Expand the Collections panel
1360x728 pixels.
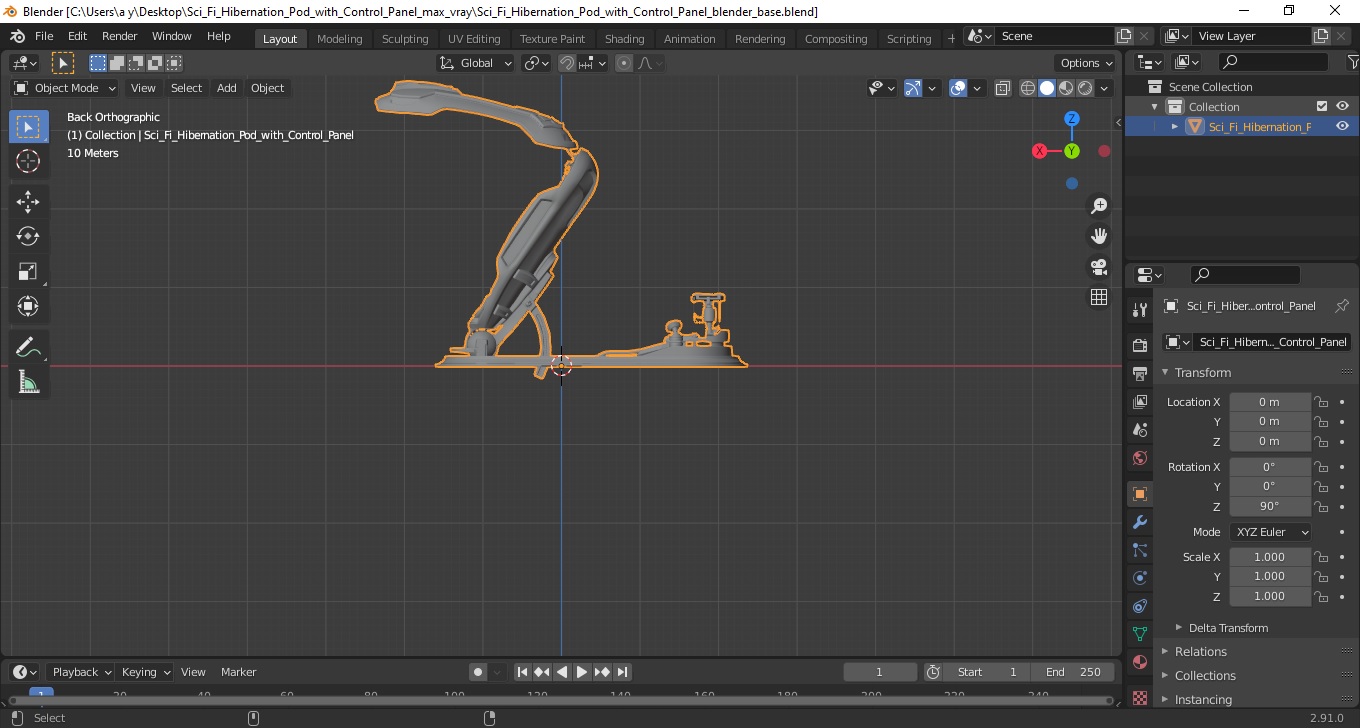(x=1205, y=676)
